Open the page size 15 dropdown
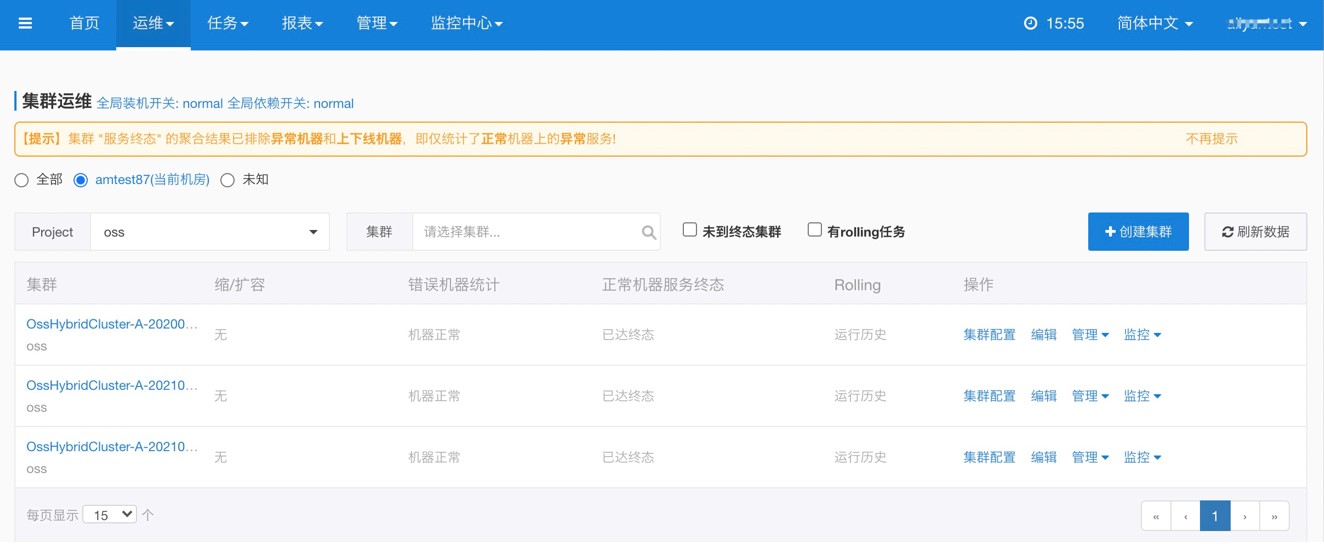Image resolution: width=1324 pixels, height=544 pixels. [110, 514]
